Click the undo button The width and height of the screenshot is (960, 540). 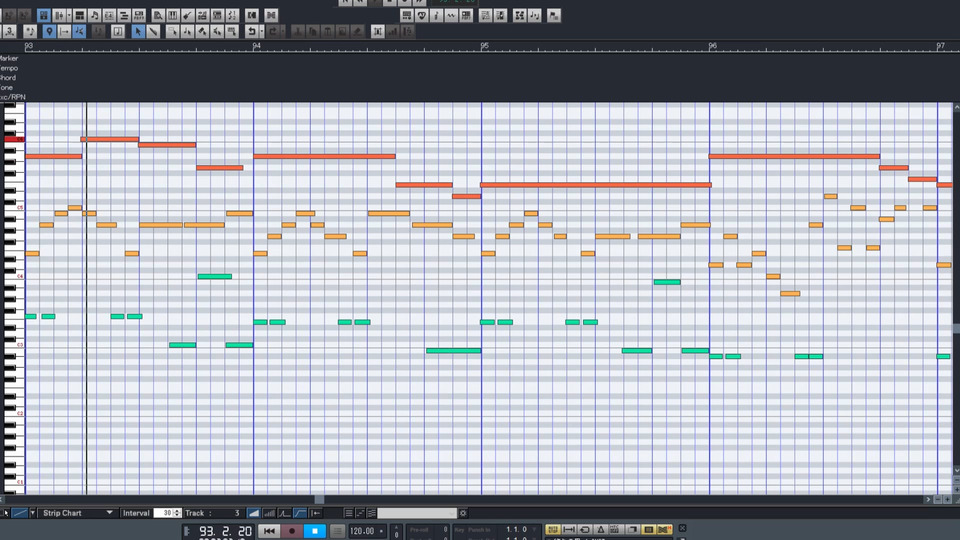click(250, 31)
